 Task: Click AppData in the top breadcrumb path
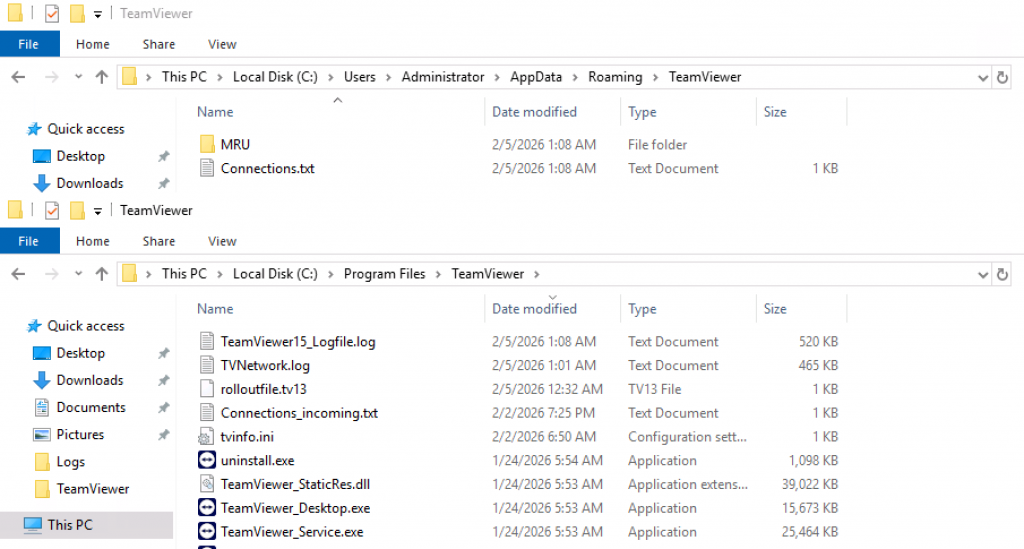[536, 77]
